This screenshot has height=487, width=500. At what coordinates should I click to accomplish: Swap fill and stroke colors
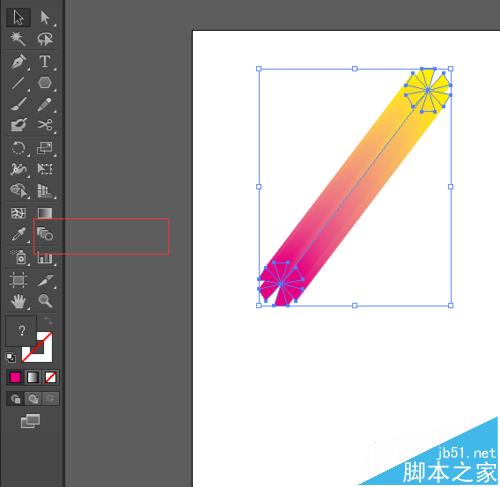(x=48, y=321)
